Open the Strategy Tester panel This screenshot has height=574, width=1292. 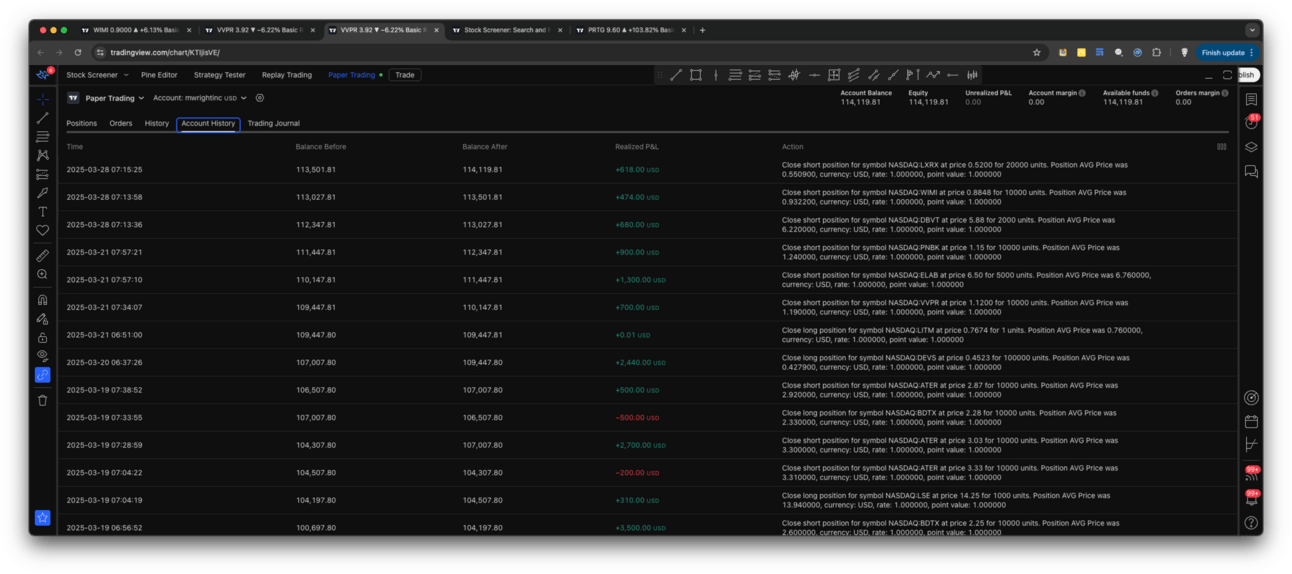(x=220, y=75)
